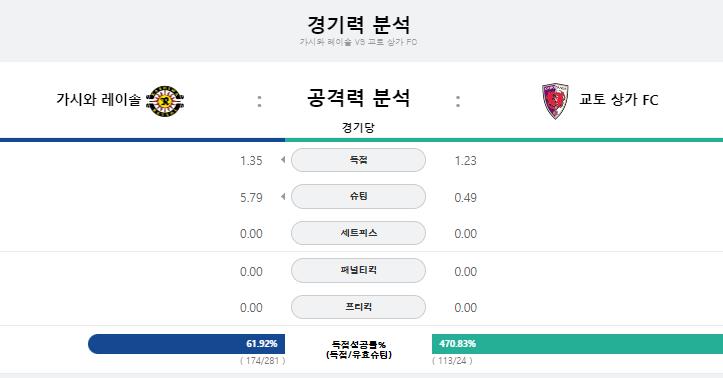Viewport: 723px width, 378px height.
Task: Click the 1.35 goals value for Kashiwa
Action: tap(251, 161)
